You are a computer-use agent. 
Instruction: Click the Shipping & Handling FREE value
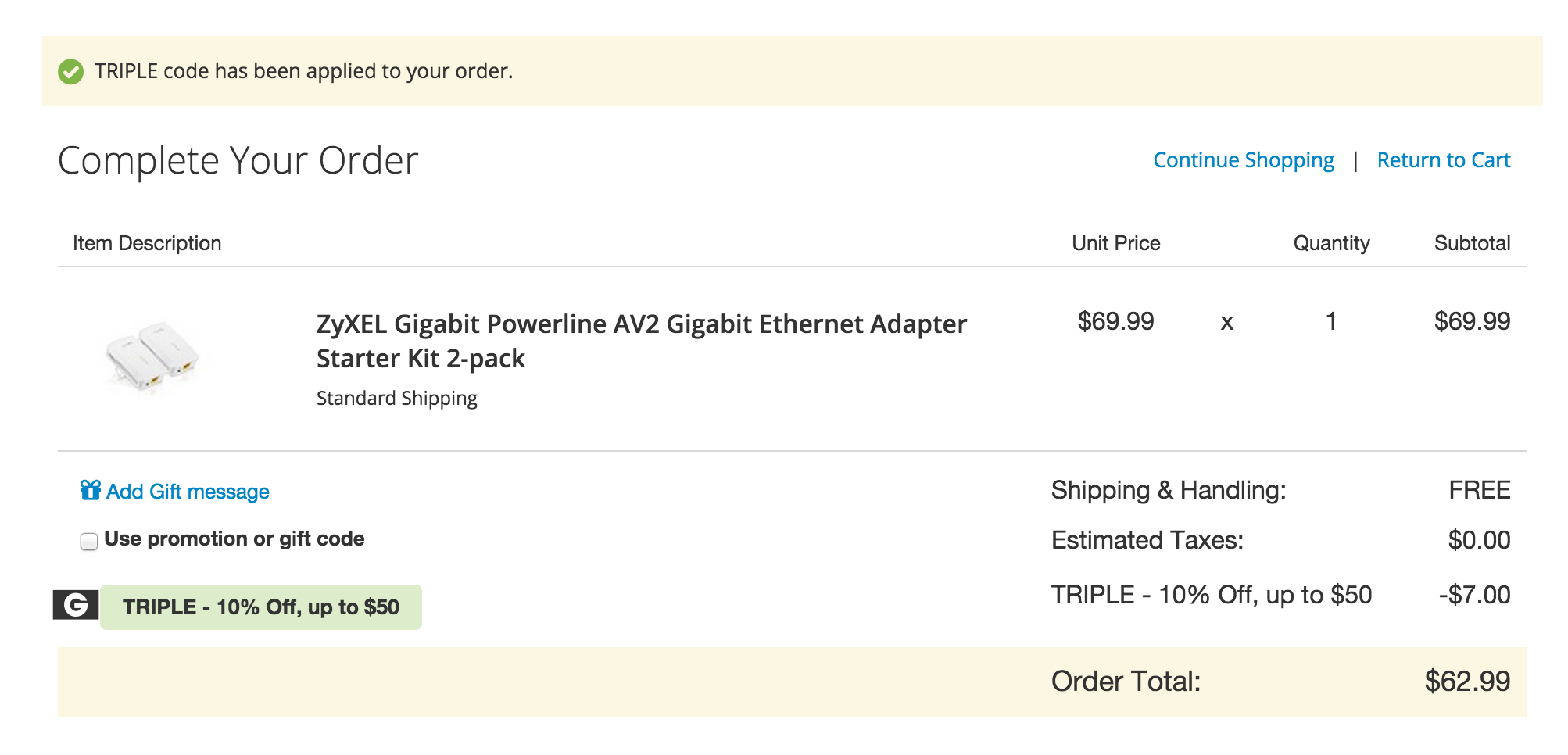(1482, 489)
